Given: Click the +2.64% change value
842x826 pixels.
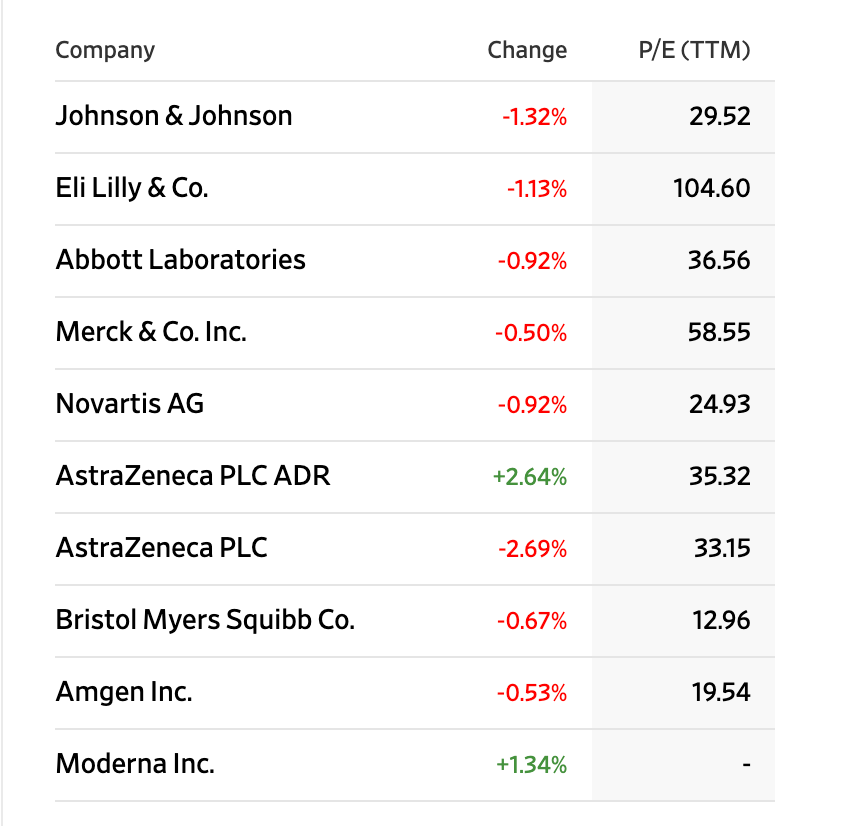Looking at the screenshot, I should (x=530, y=477).
